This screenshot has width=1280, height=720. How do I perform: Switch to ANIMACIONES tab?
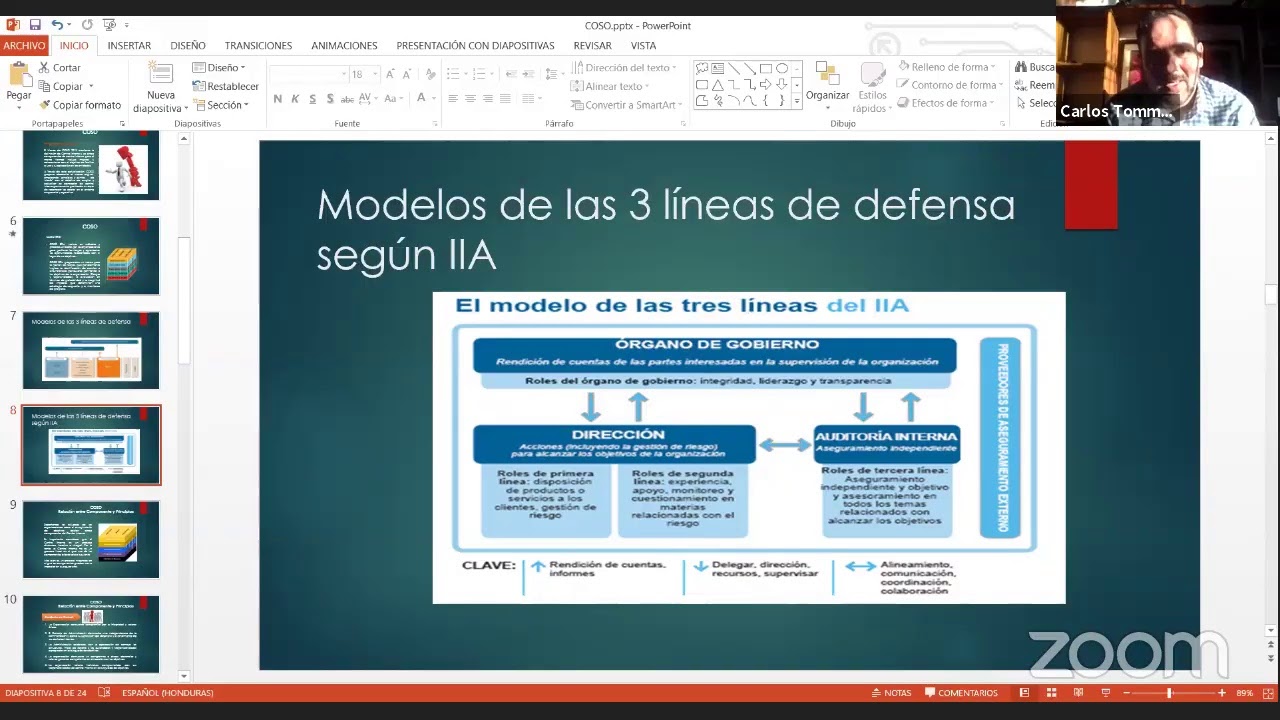click(x=344, y=45)
